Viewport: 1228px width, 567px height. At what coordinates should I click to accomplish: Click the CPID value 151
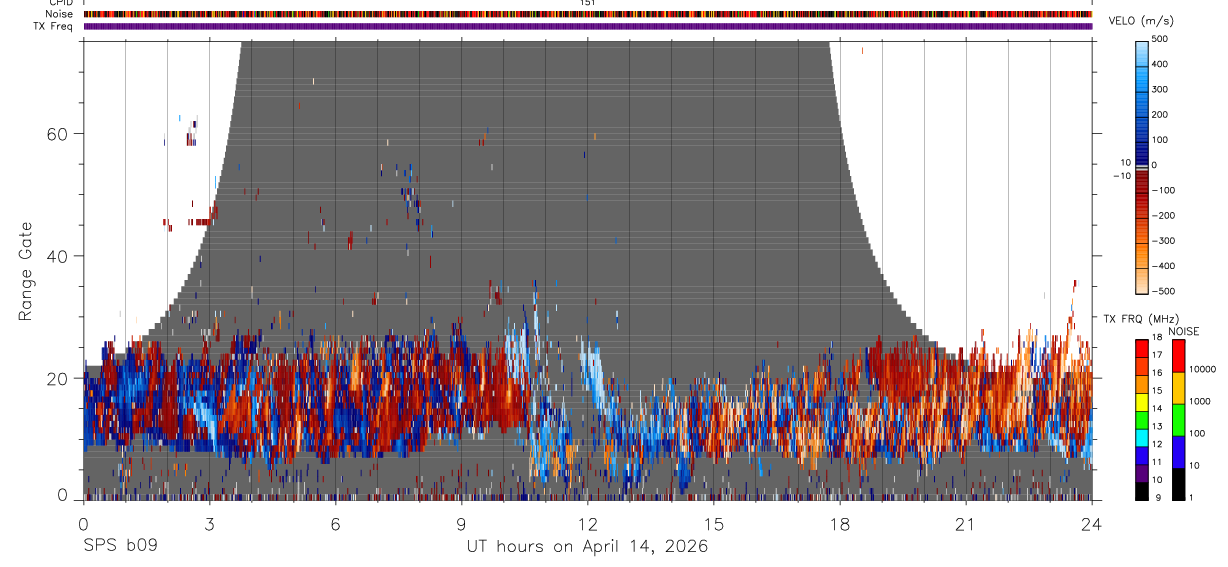pyautogui.click(x=587, y=3)
